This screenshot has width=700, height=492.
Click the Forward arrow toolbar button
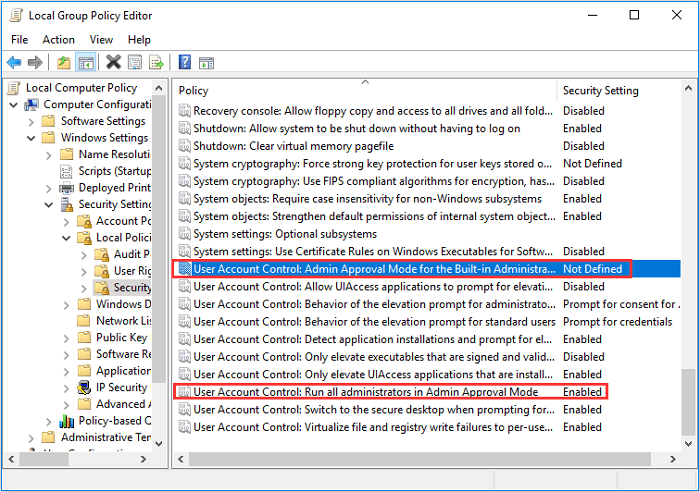click(35, 62)
